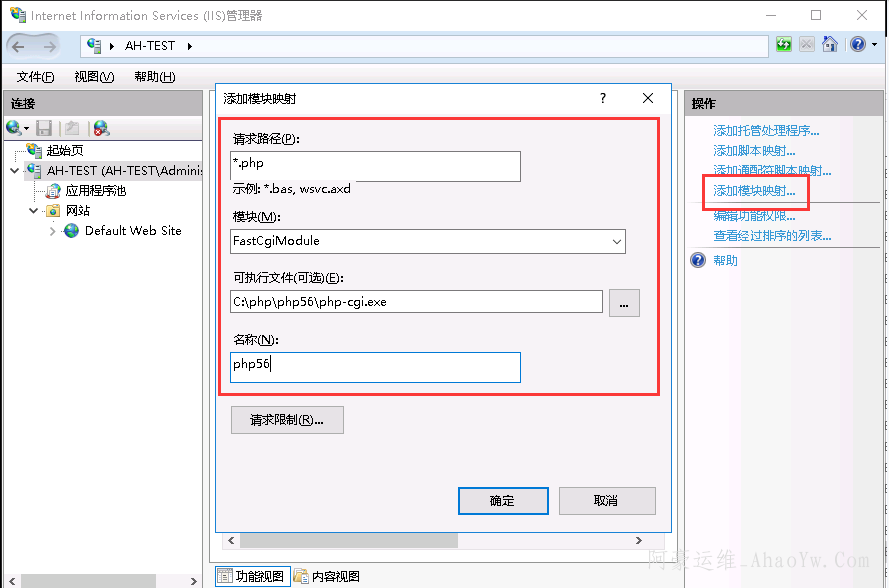Click the create new connection globe icon
The image size is (889, 588).
pos(14,128)
